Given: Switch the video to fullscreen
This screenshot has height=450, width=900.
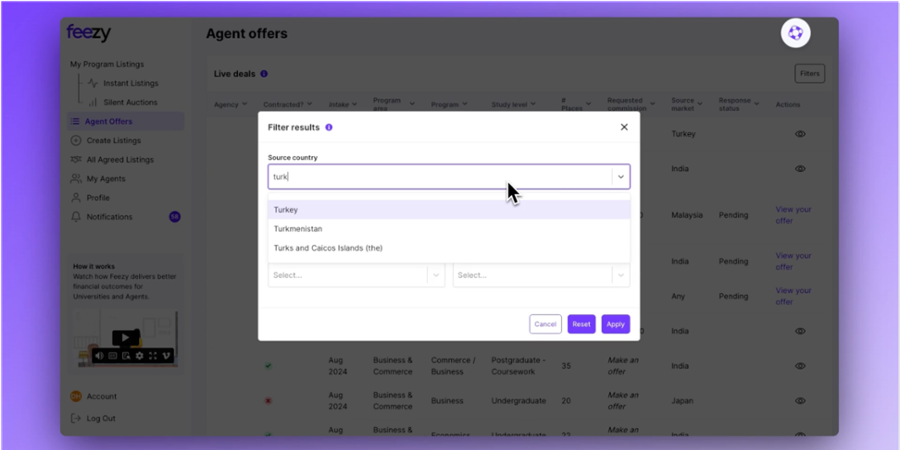Looking at the screenshot, I should pos(153,356).
